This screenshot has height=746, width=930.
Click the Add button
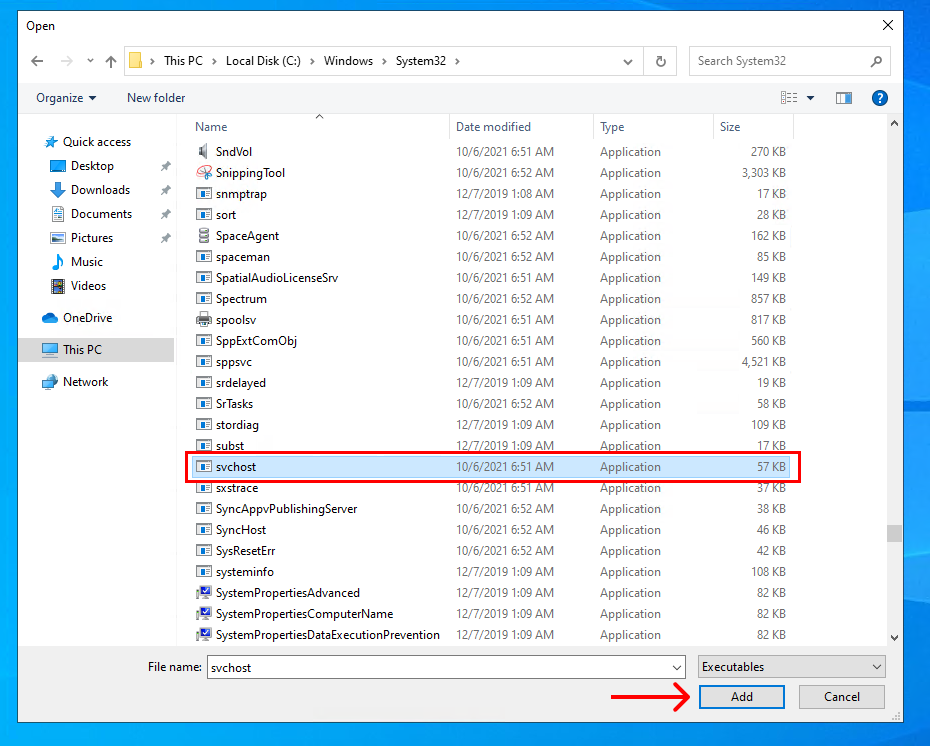coord(741,696)
